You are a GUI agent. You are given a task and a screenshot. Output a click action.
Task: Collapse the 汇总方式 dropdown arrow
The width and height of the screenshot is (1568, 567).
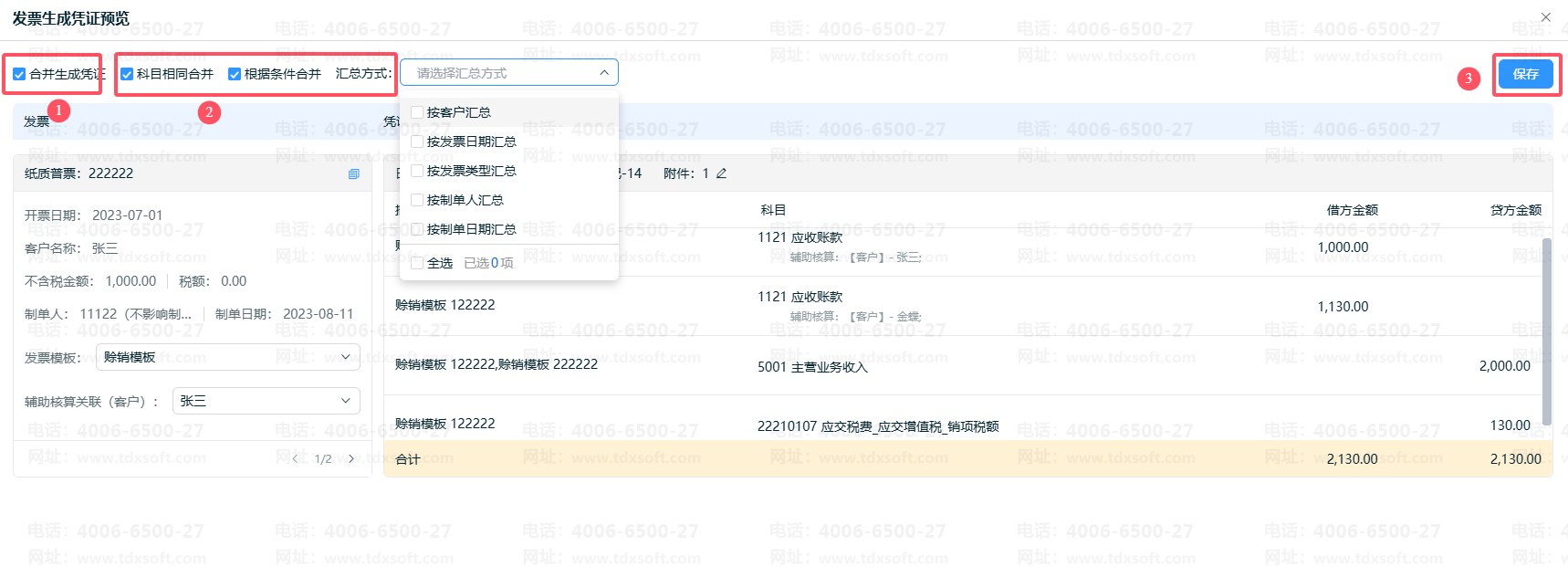[x=604, y=73]
